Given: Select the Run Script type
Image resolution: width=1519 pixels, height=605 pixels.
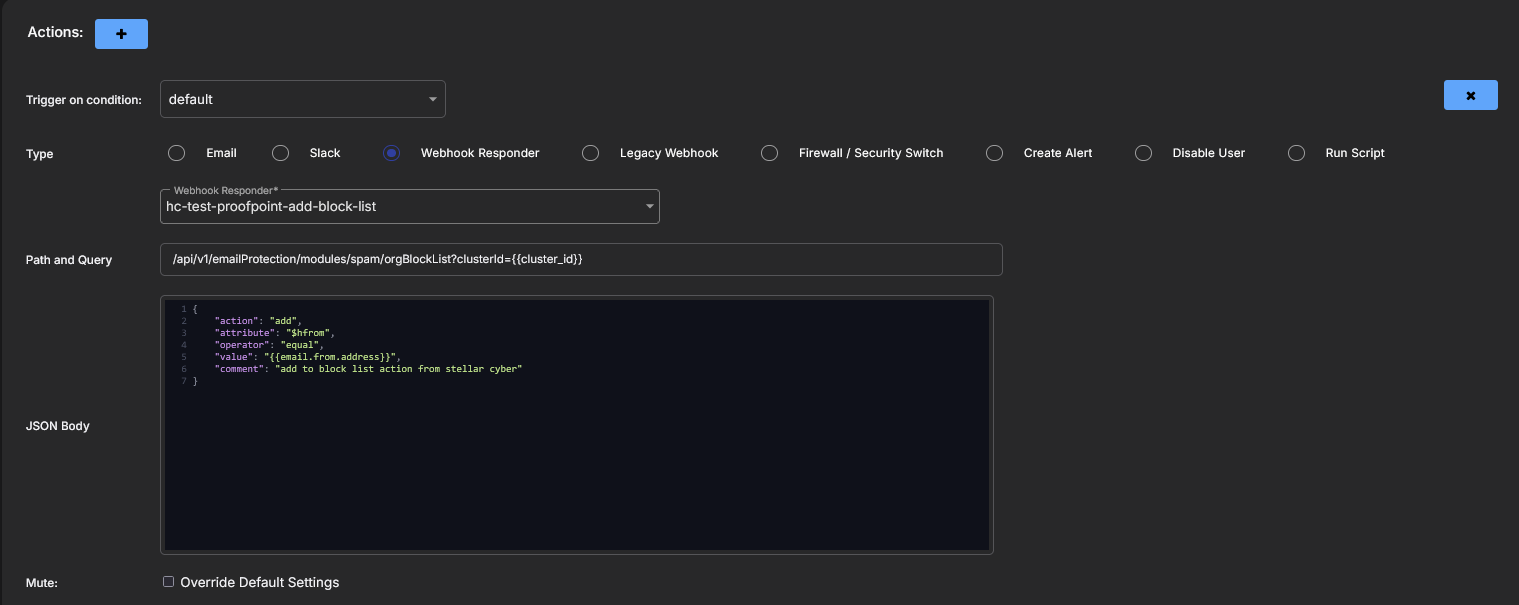Looking at the screenshot, I should tap(1297, 153).
